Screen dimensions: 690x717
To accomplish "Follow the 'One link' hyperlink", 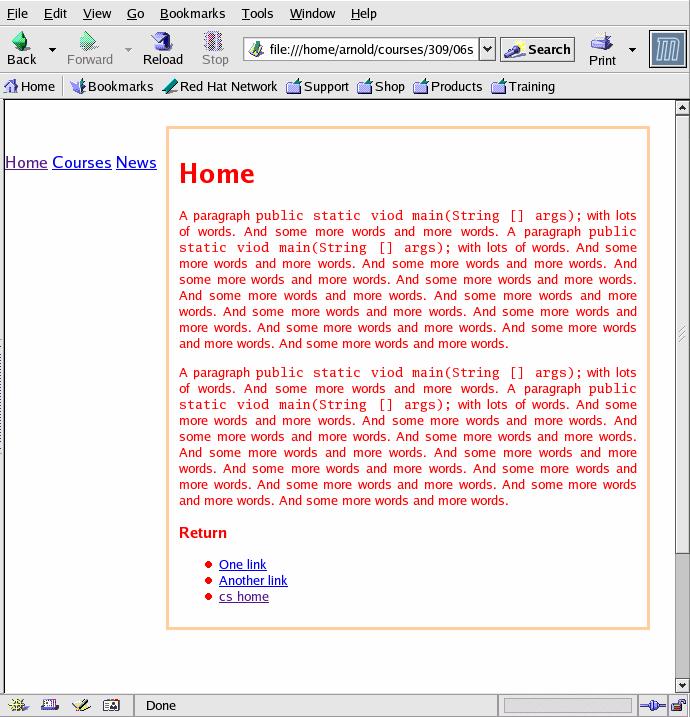I will 242,564.
